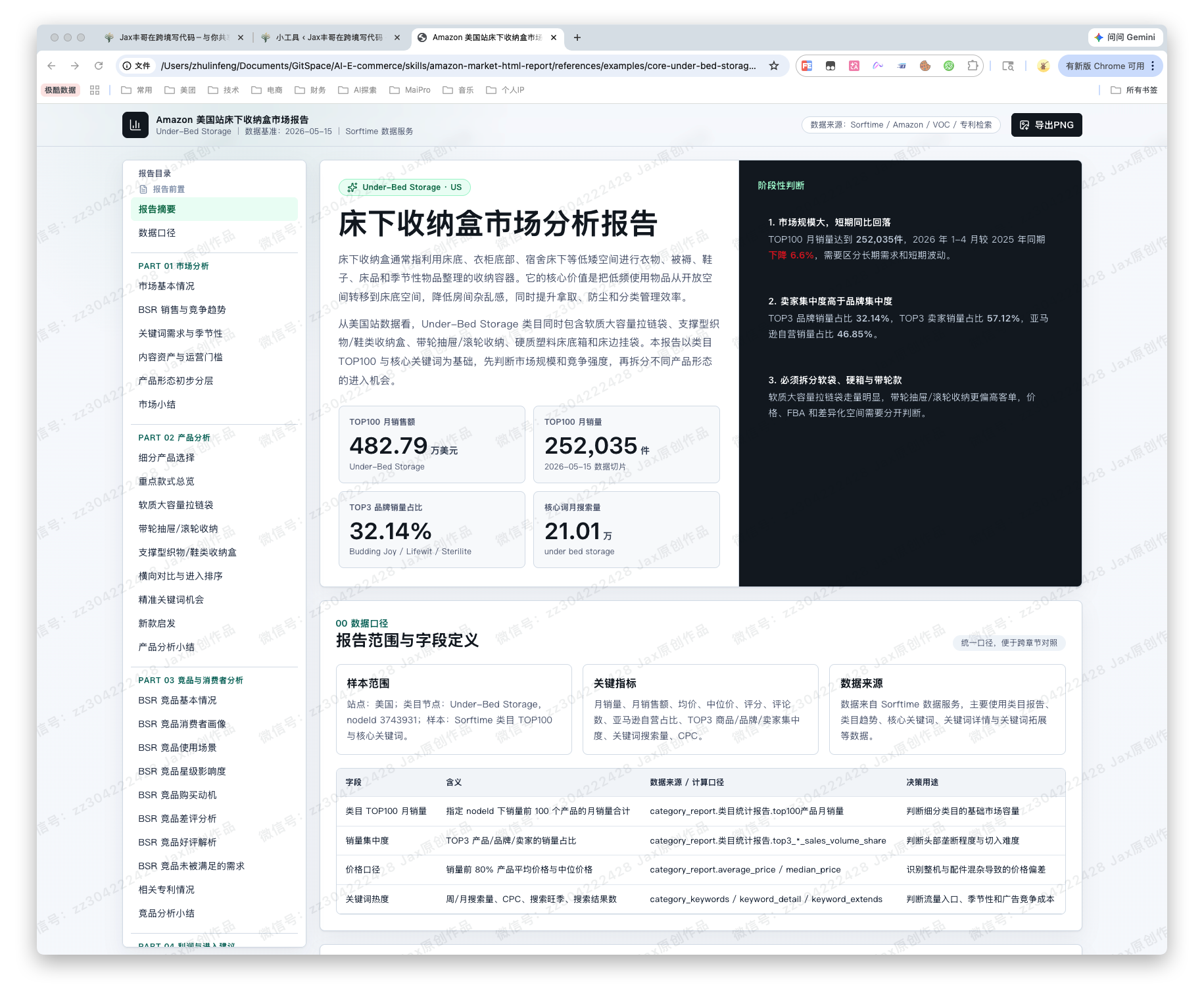Click the 报告前置 document icon
The height and width of the screenshot is (1004, 1204).
click(143, 189)
